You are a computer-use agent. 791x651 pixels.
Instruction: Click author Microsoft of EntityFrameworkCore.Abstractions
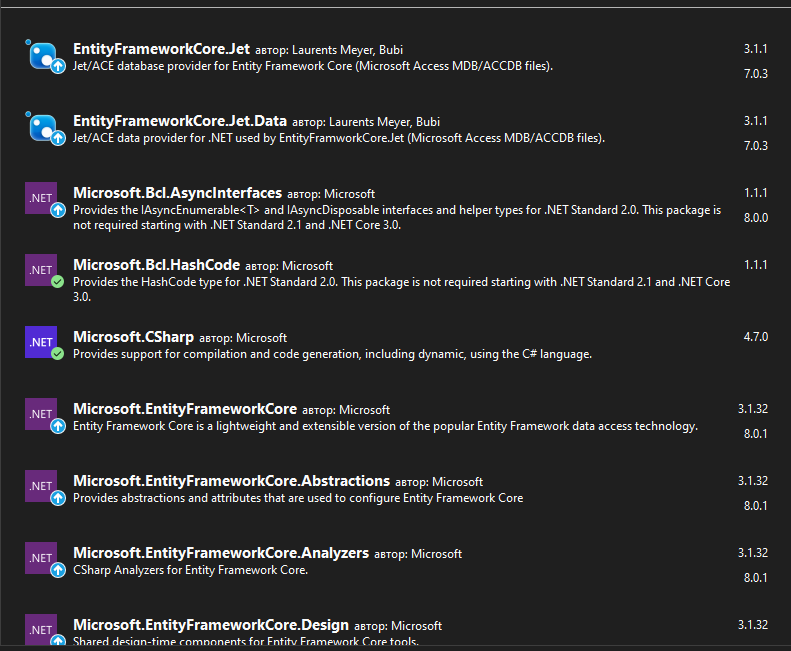click(458, 482)
